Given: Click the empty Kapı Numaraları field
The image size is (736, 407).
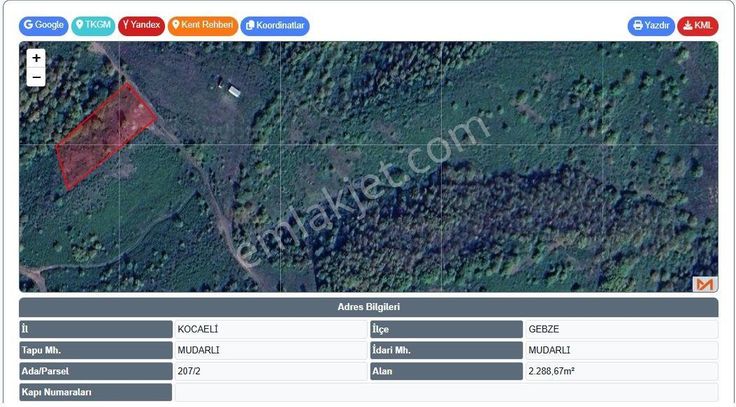Looking at the screenshot, I should (445, 393).
